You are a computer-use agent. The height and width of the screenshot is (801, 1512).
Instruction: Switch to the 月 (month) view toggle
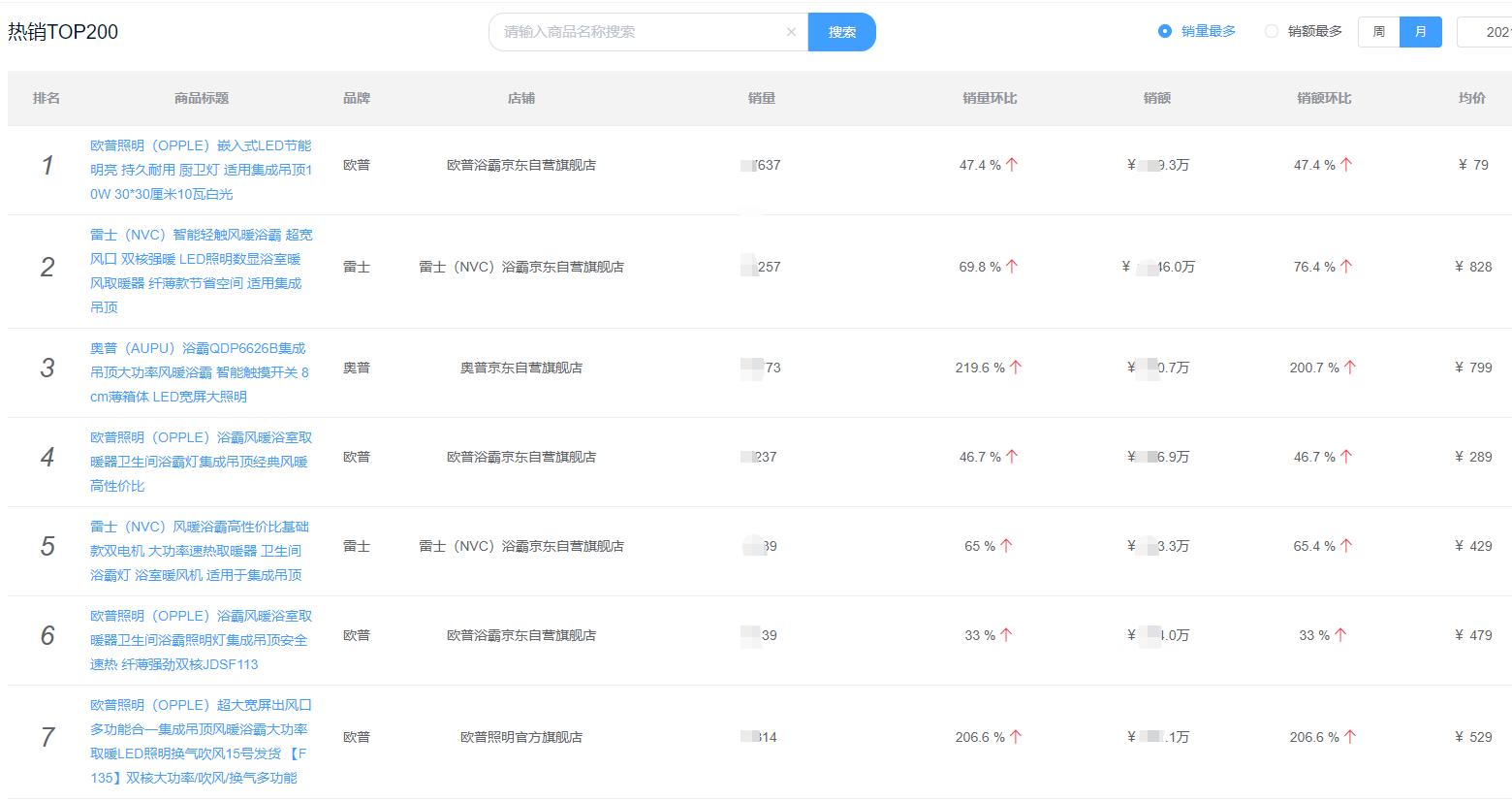click(1421, 31)
